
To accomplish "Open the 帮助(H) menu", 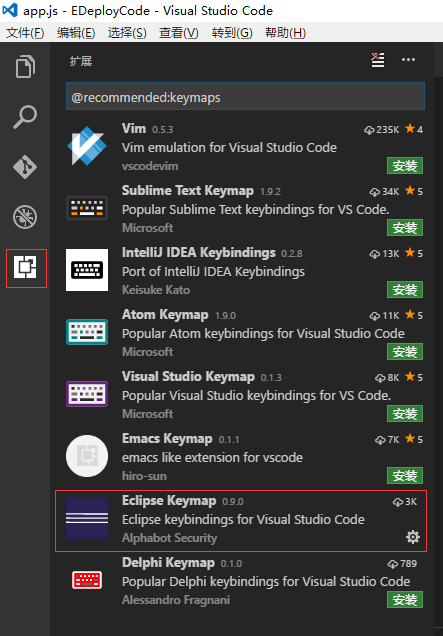I will click(x=285, y=33).
